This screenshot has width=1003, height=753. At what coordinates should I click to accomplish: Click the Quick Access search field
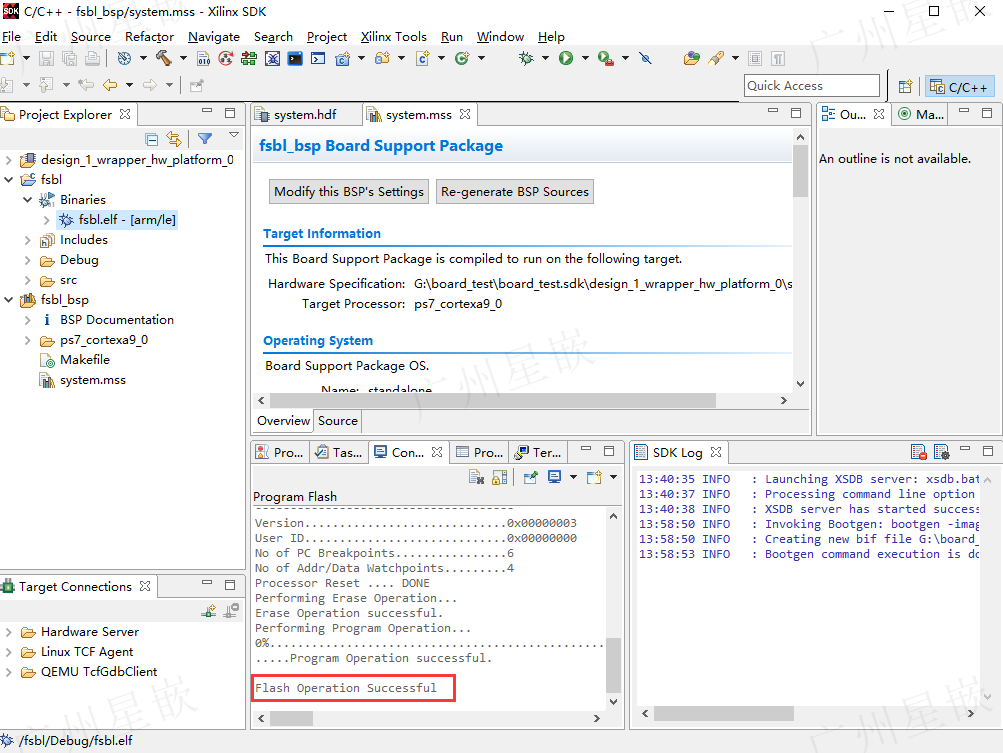[812, 86]
